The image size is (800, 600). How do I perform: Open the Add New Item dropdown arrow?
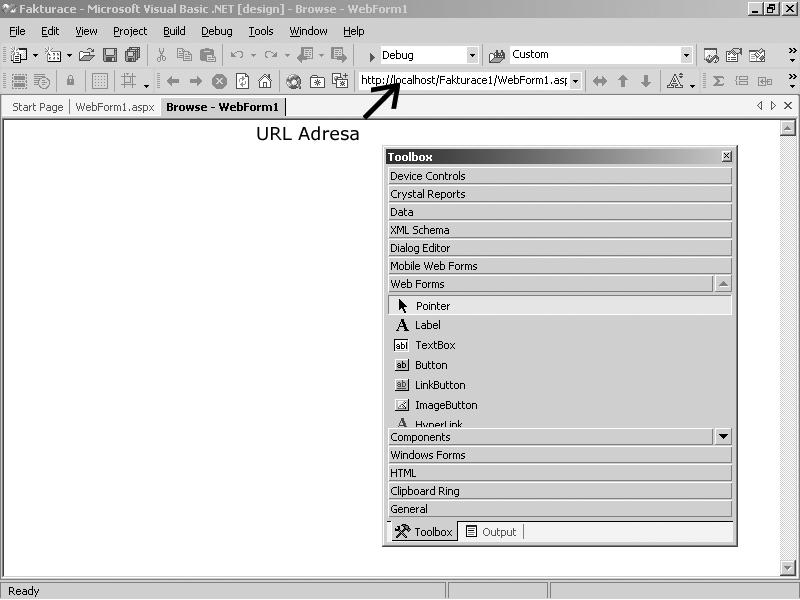pos(69,55)
